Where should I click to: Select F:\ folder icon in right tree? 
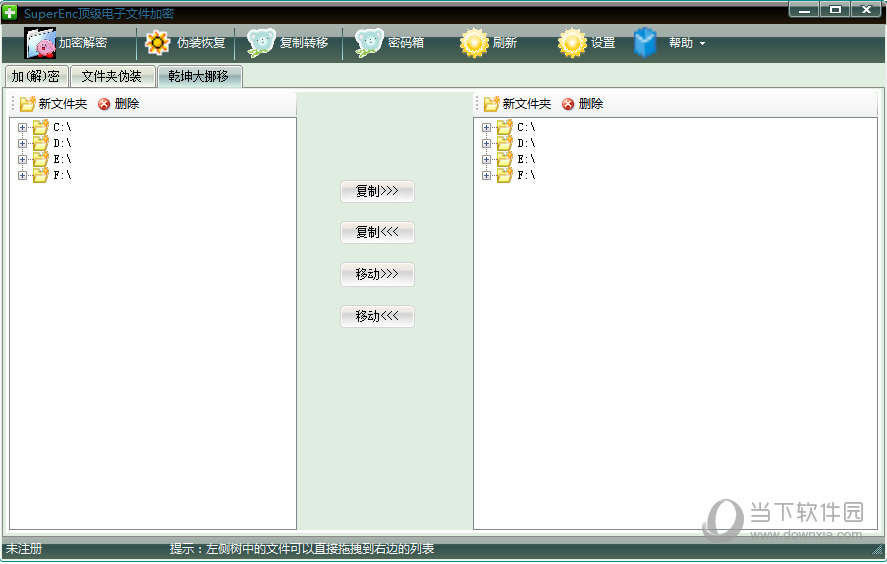coord(504,175)
